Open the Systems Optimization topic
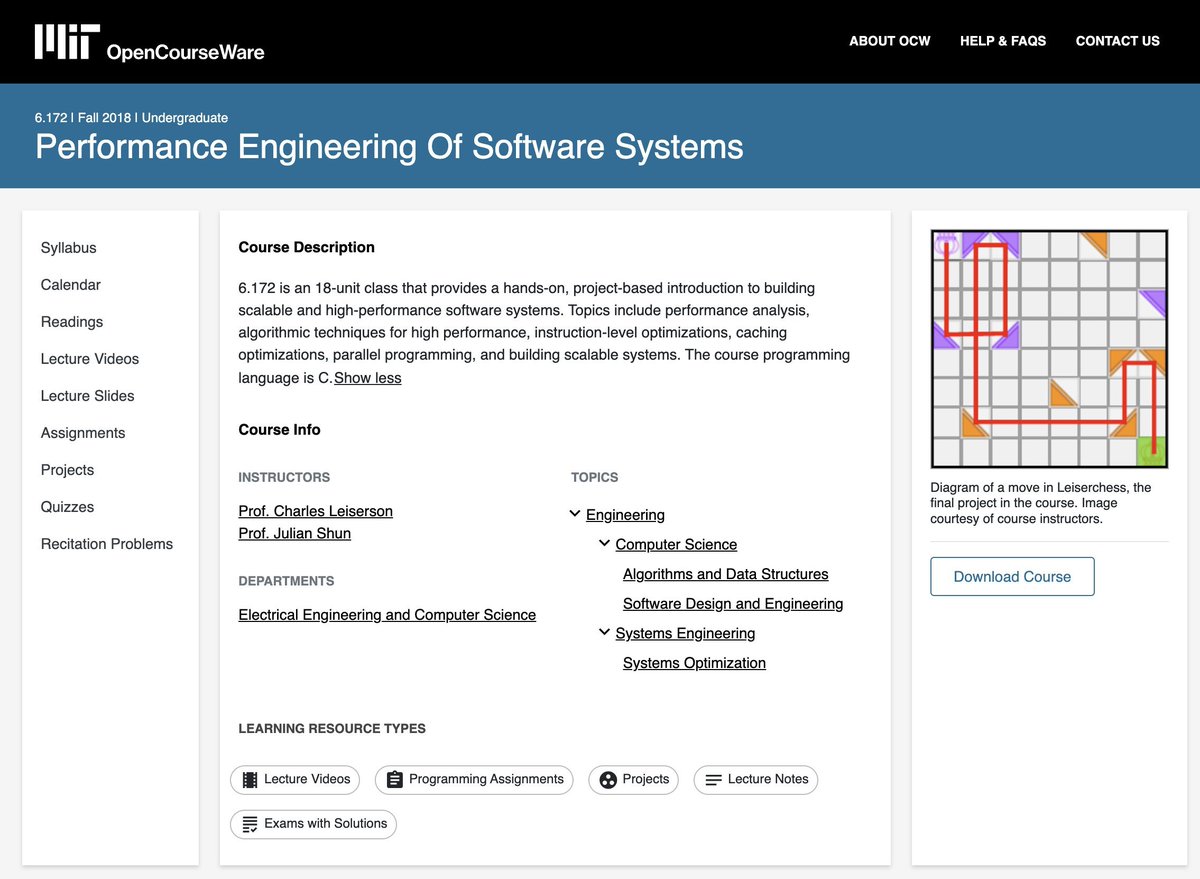1200x879 pixels. (x=694, y=663)
